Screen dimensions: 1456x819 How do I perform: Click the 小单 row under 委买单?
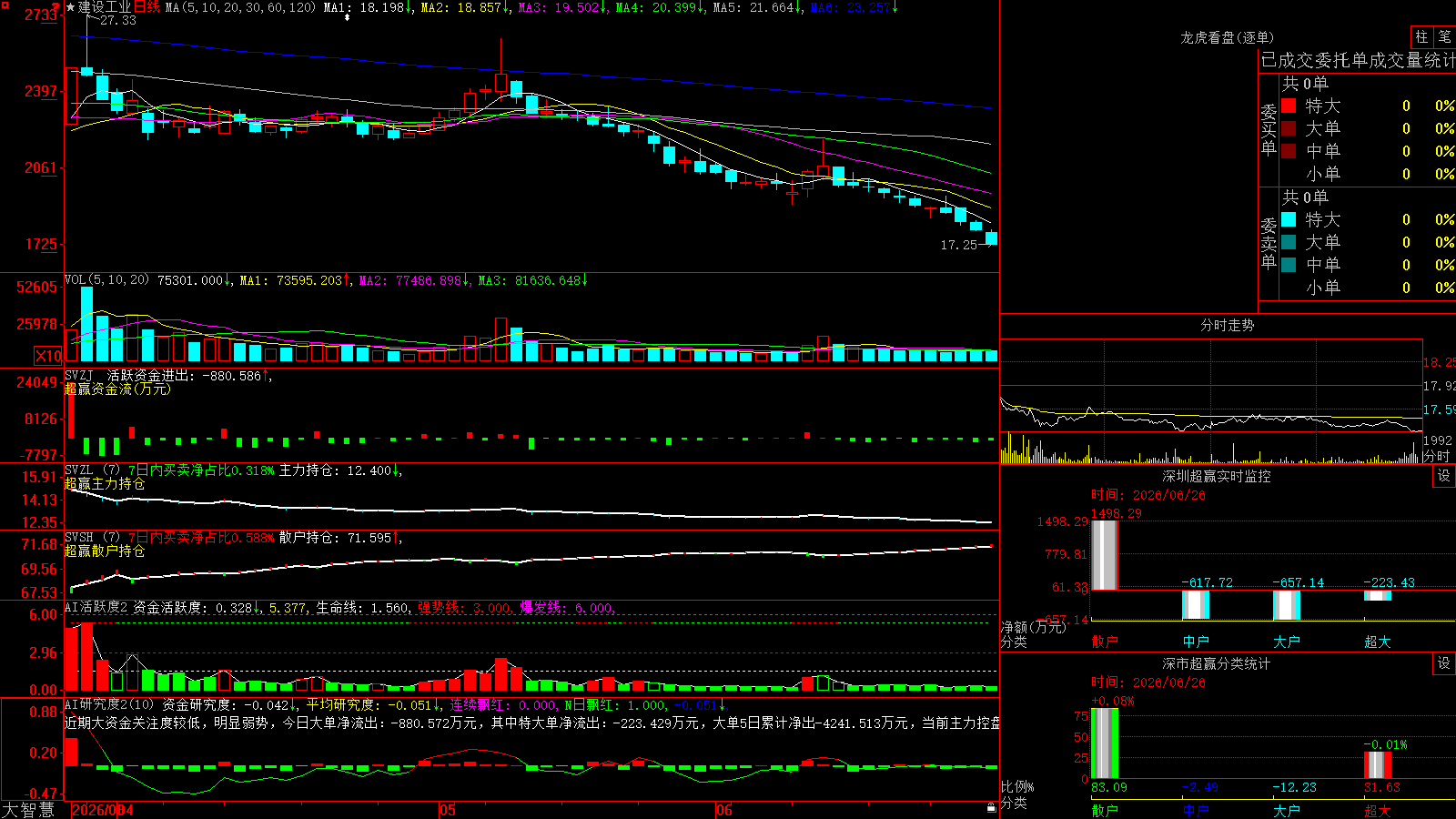pyautogui.click(x=1369, y=173)
